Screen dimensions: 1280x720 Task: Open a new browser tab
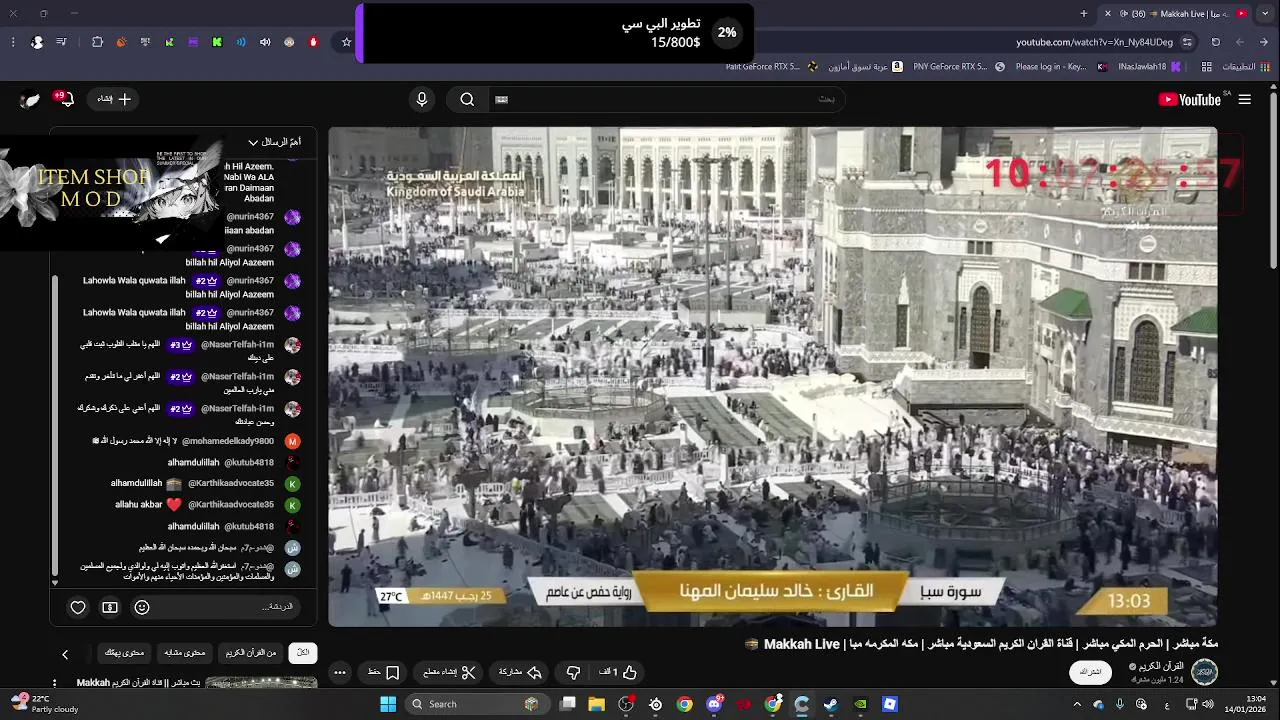pyautogui.click(x=1084, y=14)
